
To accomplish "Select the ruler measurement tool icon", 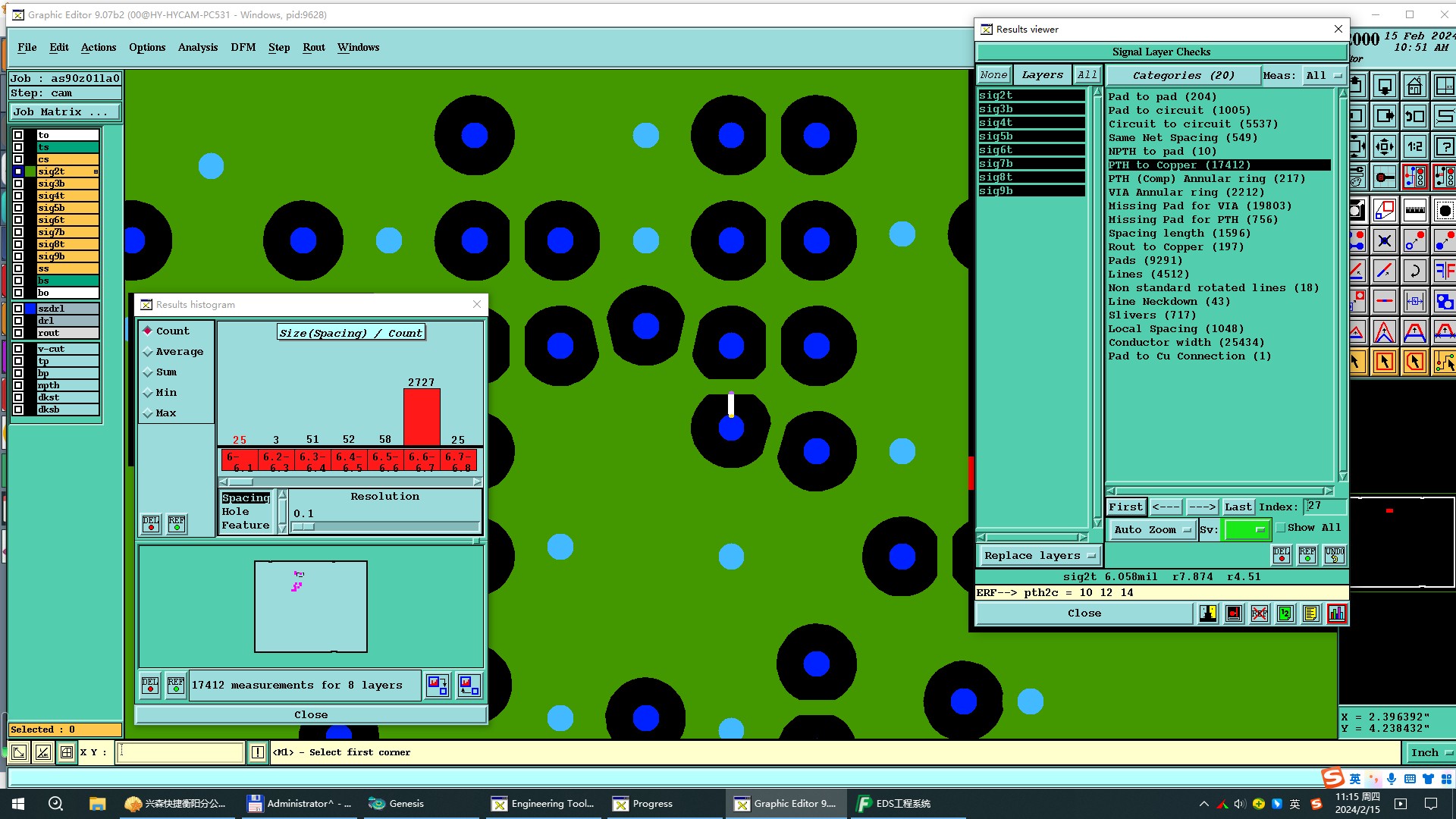I will pos(1414,210).
